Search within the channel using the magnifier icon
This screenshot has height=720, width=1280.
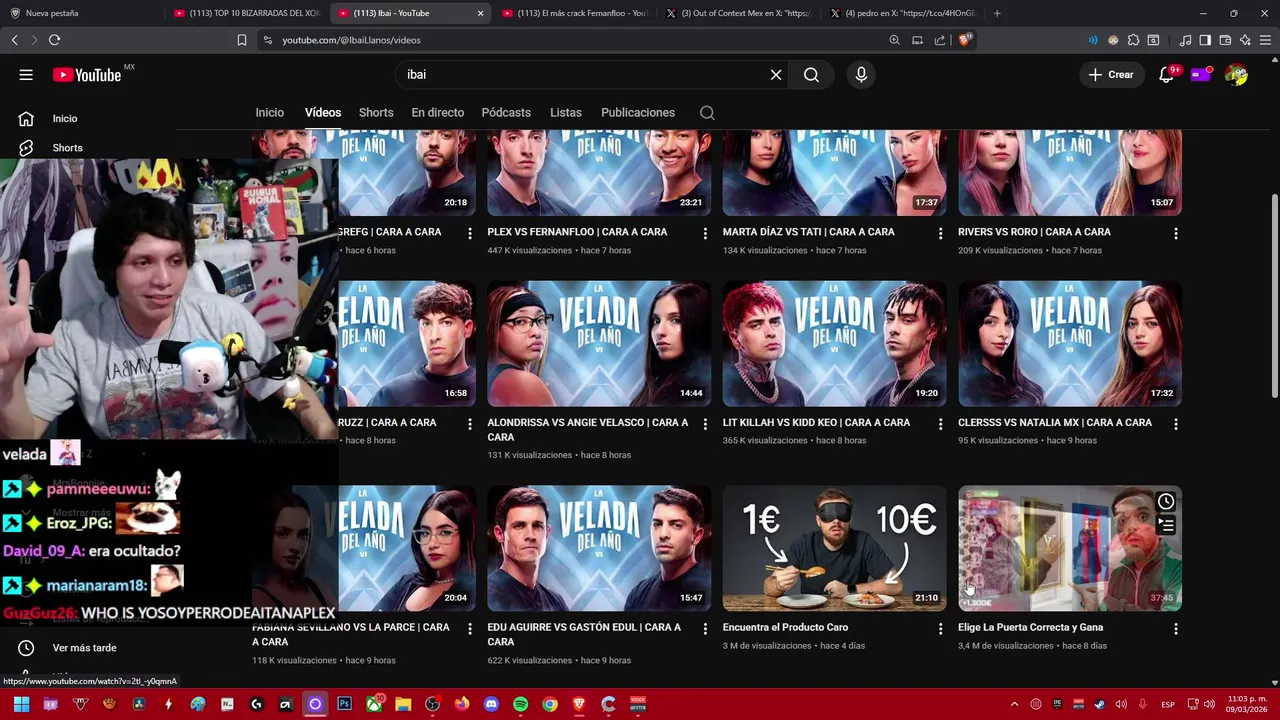(707, 113)
